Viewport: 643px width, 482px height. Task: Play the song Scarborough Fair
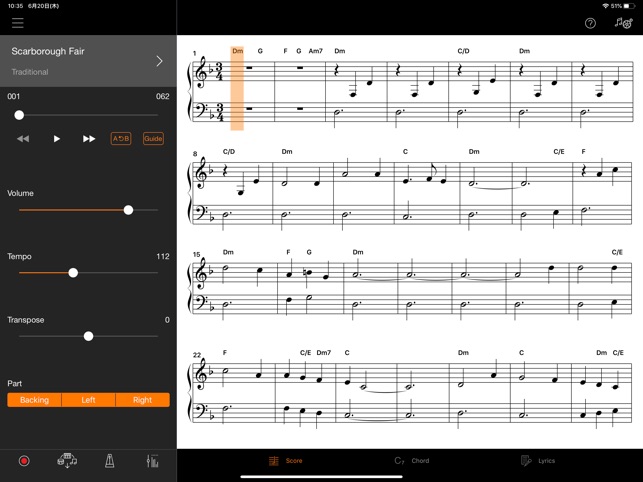point(57,139)
